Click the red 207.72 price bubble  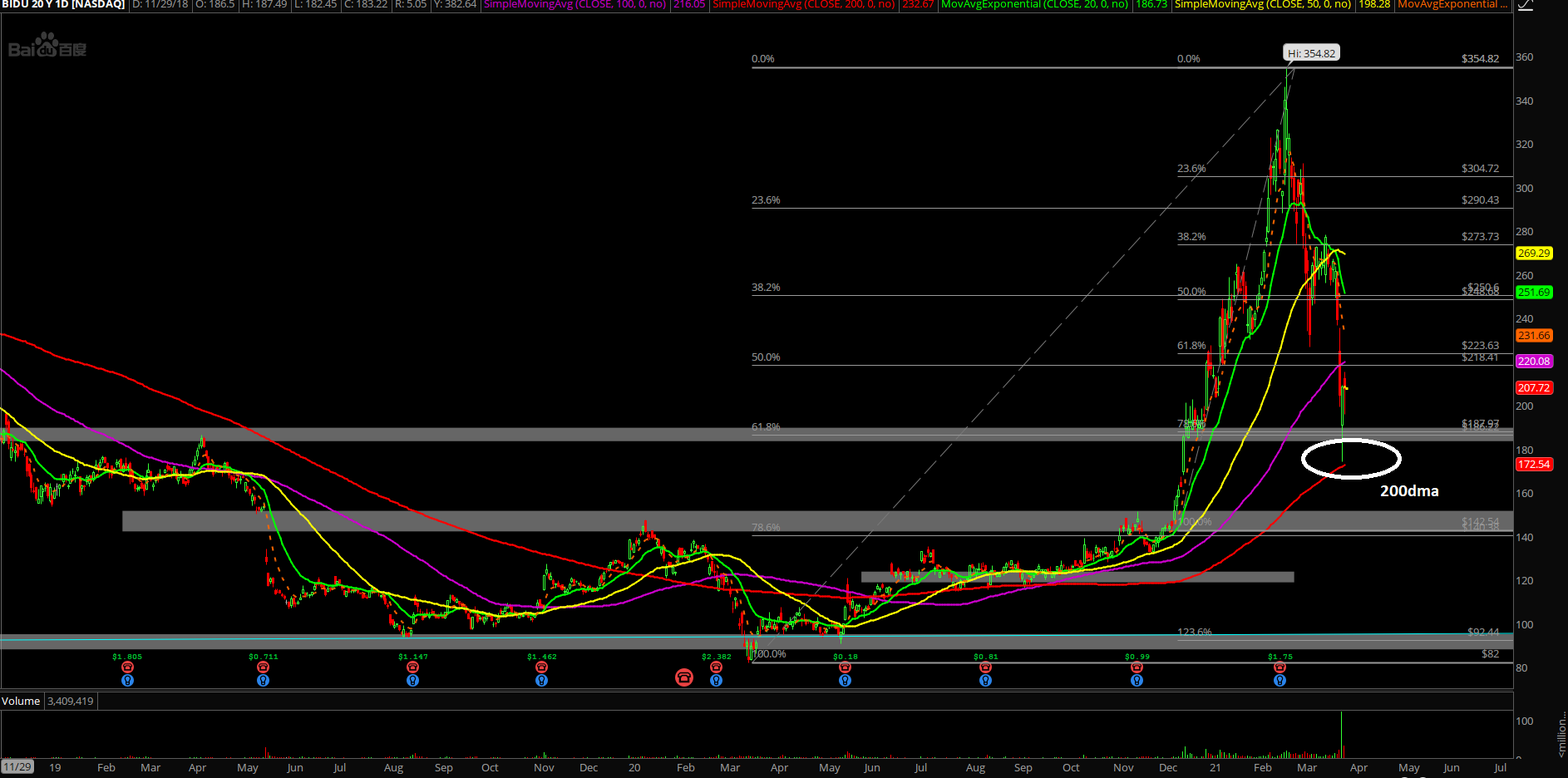coord(1534,387)
